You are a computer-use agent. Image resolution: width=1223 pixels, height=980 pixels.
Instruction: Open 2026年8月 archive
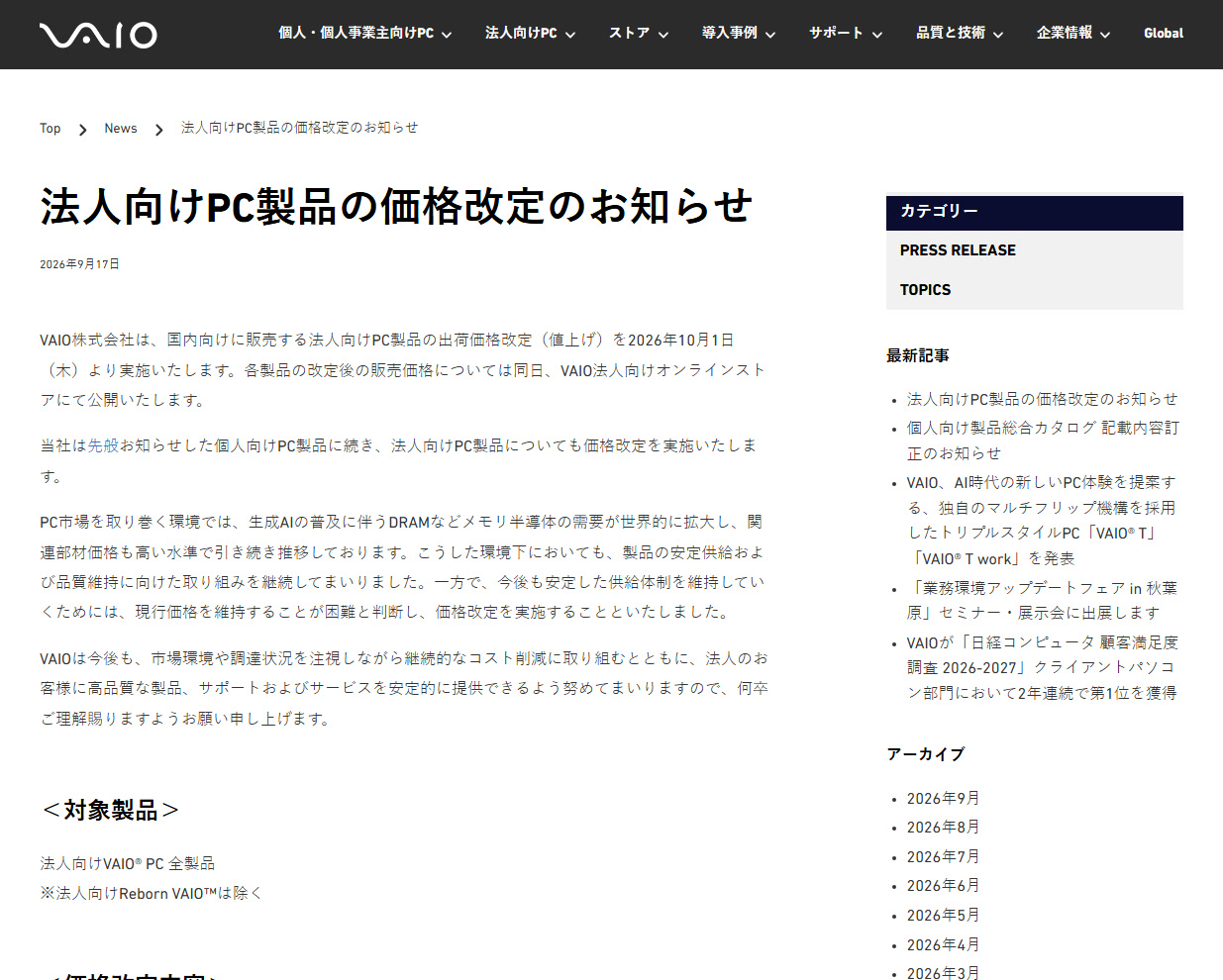point(943,828)
